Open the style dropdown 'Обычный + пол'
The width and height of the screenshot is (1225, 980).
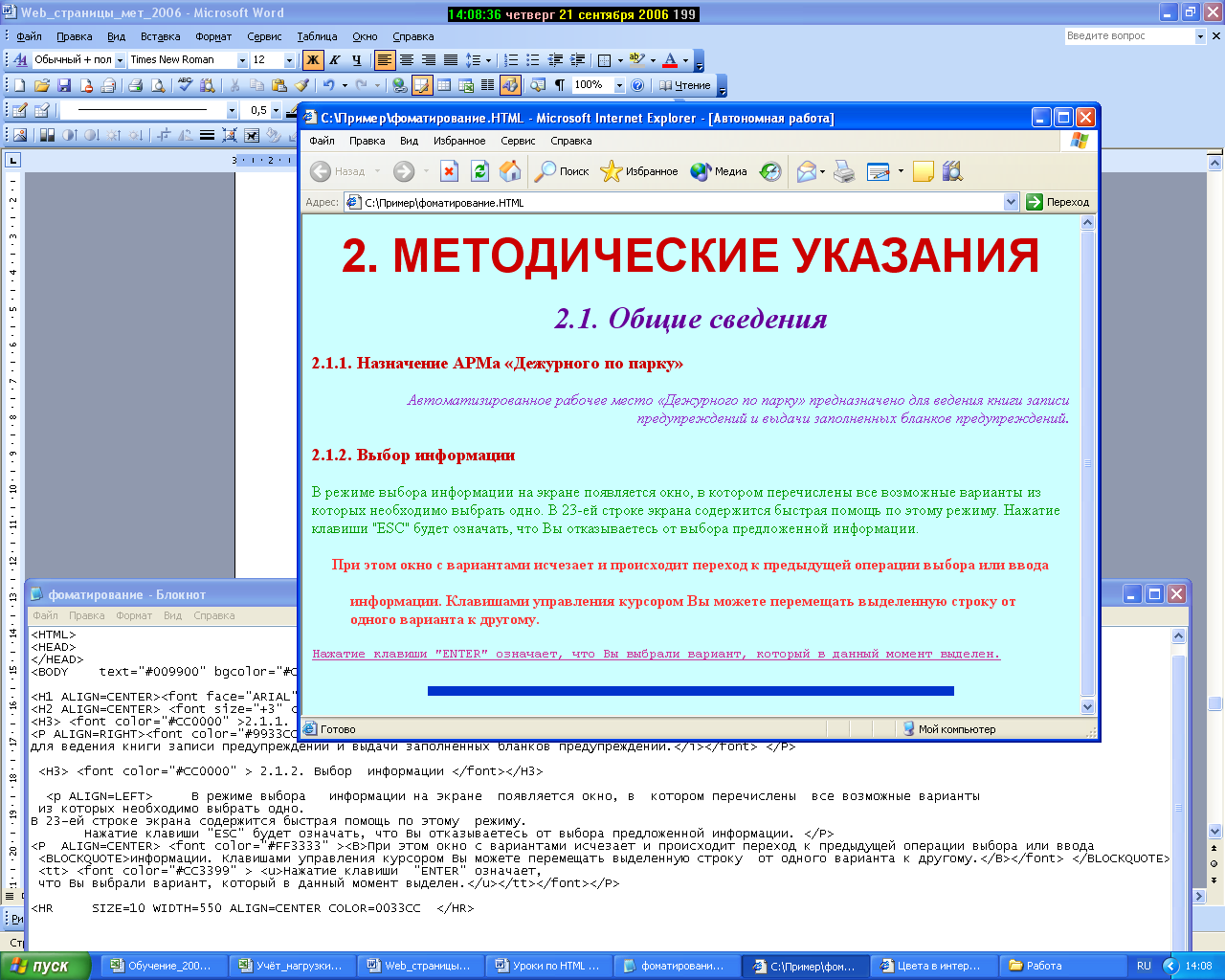point(122,59)
